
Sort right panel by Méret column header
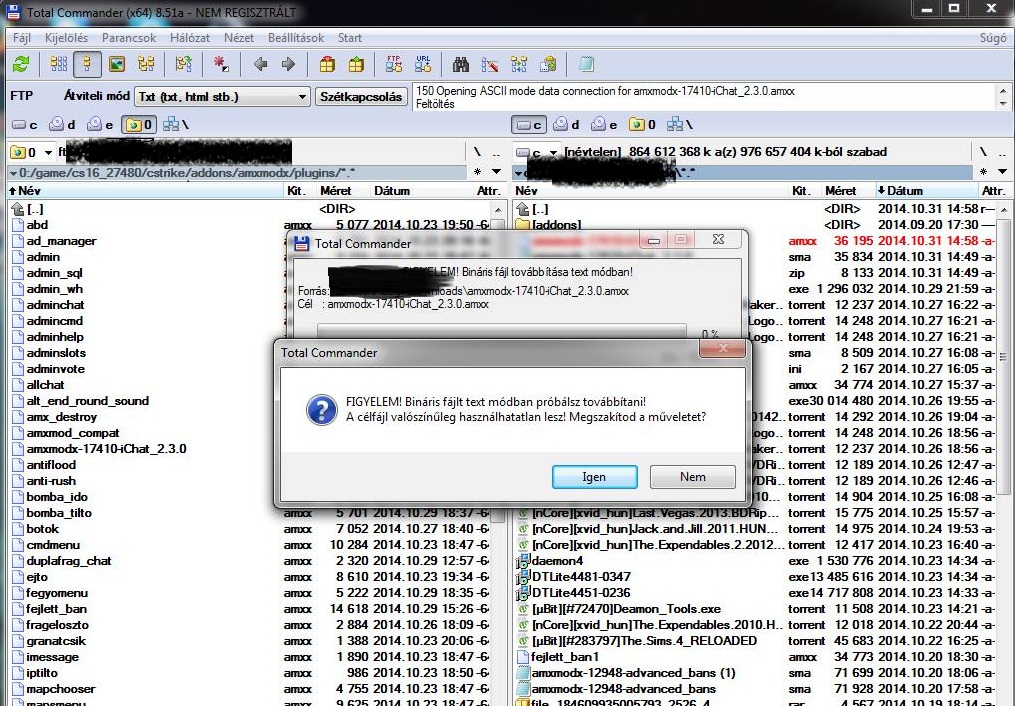[849, 191]
